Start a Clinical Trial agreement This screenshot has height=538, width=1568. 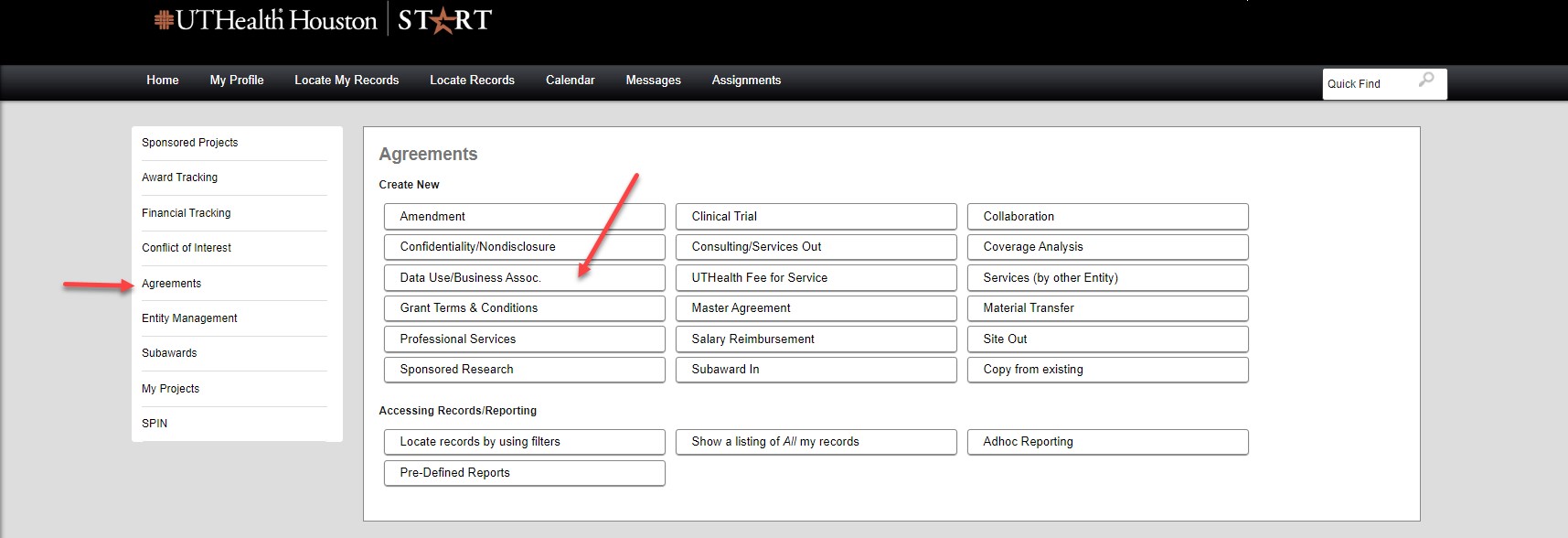tap(816, 217)
